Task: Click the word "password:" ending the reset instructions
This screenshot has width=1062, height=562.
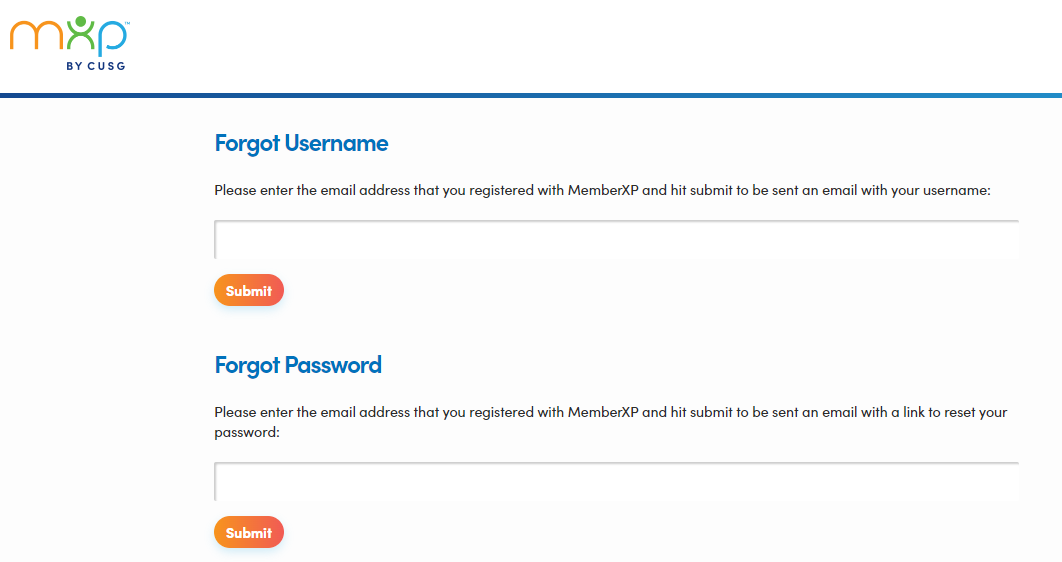Action: tap(246, 434)
